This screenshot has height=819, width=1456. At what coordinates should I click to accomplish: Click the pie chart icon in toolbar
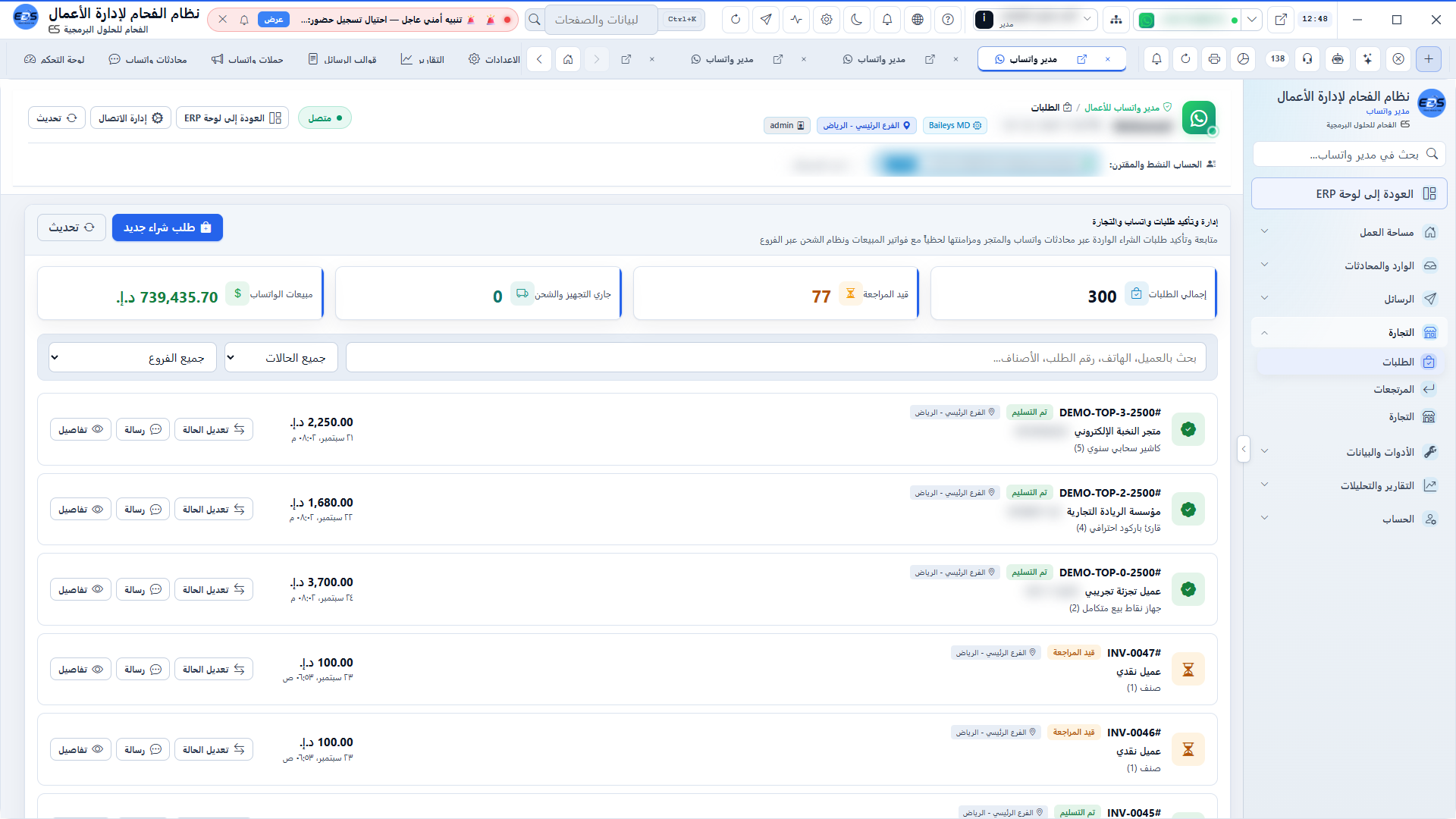[1243, 59]
